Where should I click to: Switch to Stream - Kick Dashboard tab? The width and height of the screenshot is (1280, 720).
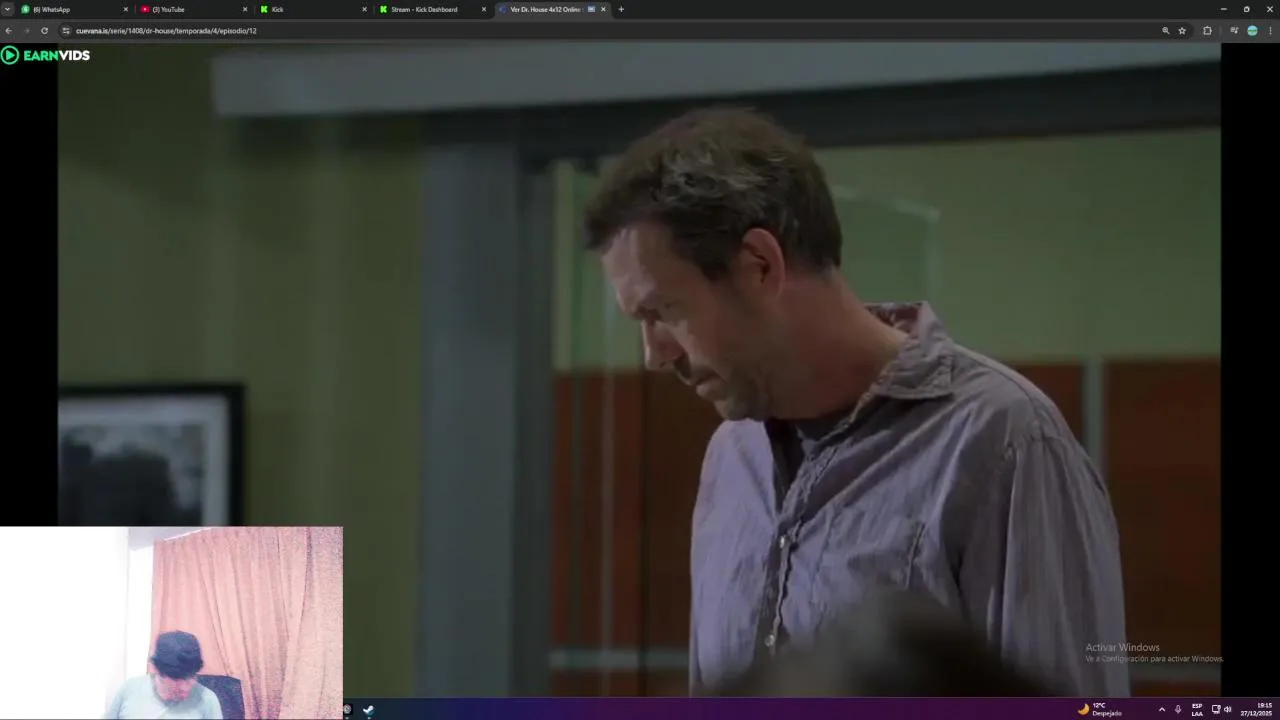click(x=433, y=9)
